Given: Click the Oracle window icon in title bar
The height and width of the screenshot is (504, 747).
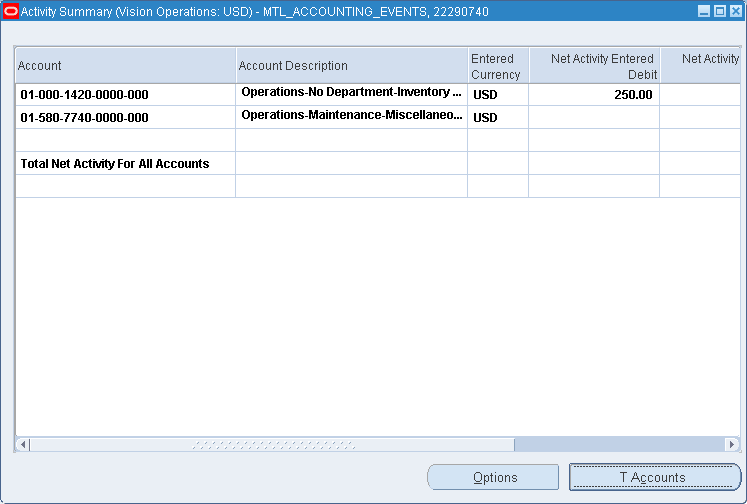Looking at the screenshot, I should click(10, 11).
